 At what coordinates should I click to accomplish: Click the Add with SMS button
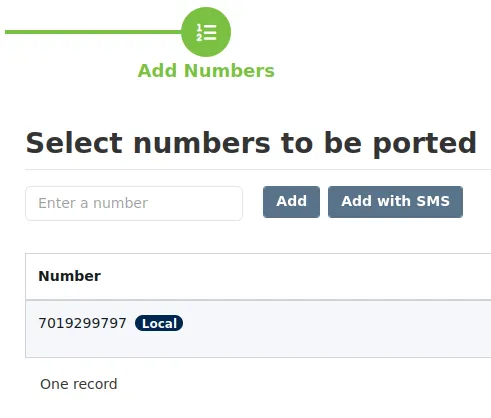tap(395, 202)
